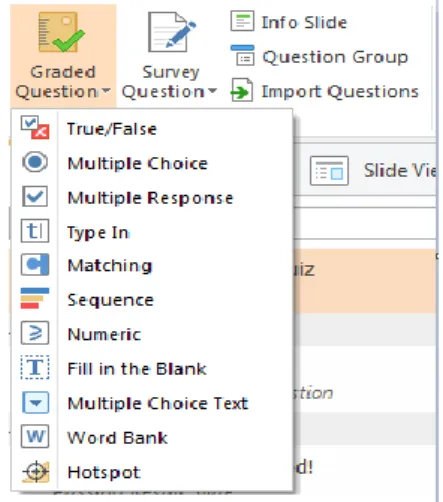Click the True/False question icon
Image resolution: width=443 pixels, height=502 pixels.
point(35,127)
